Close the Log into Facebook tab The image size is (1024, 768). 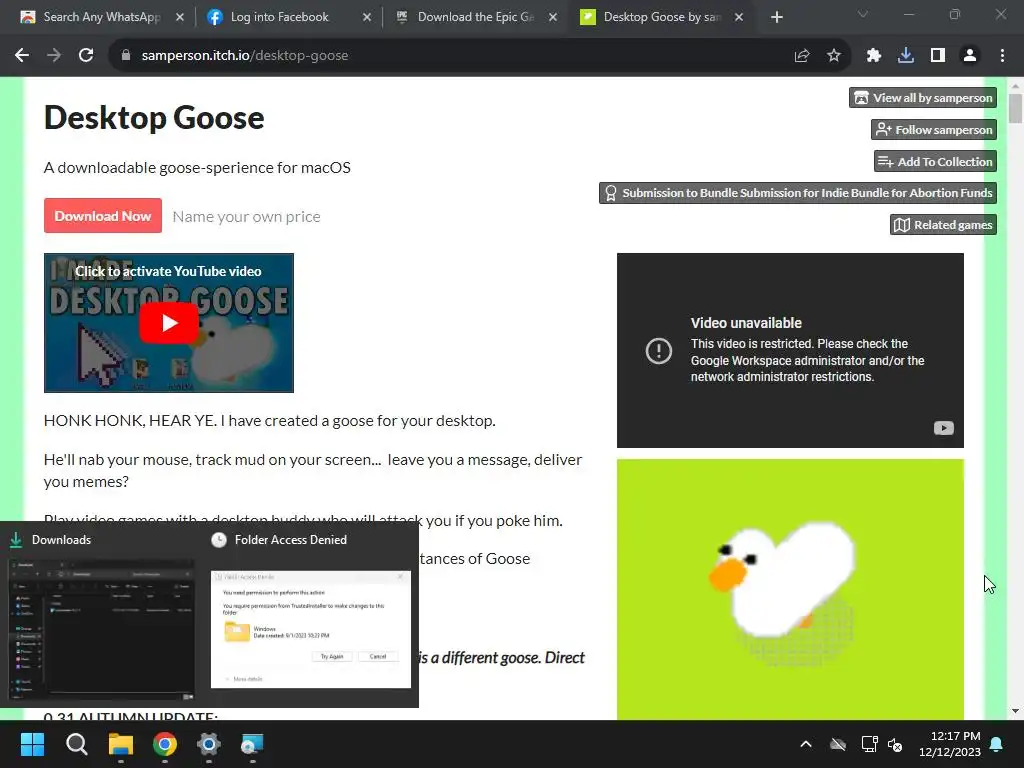tap(367, 17)
